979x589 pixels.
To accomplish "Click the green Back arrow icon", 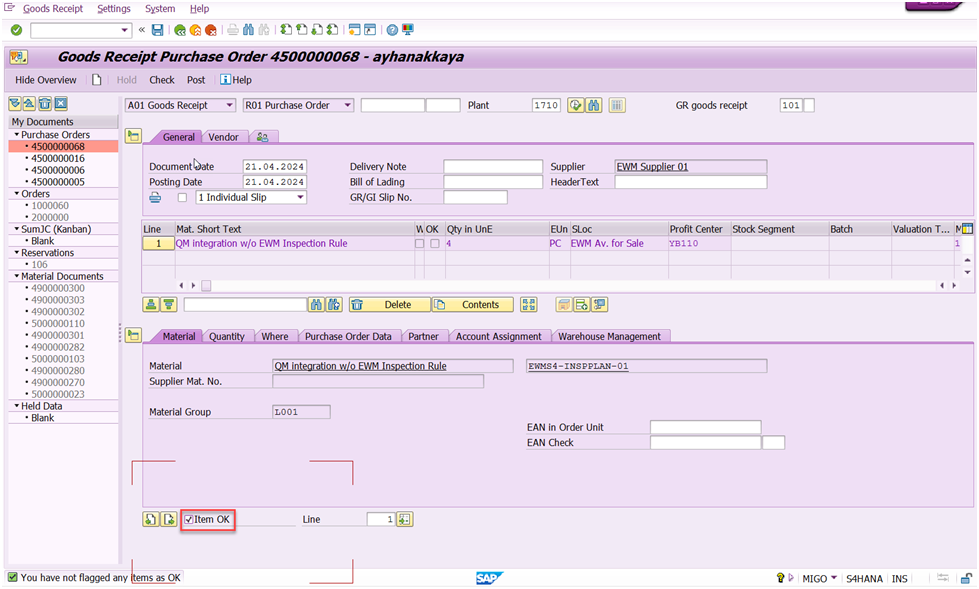I will pyautogui.click(x=179, y=30).
